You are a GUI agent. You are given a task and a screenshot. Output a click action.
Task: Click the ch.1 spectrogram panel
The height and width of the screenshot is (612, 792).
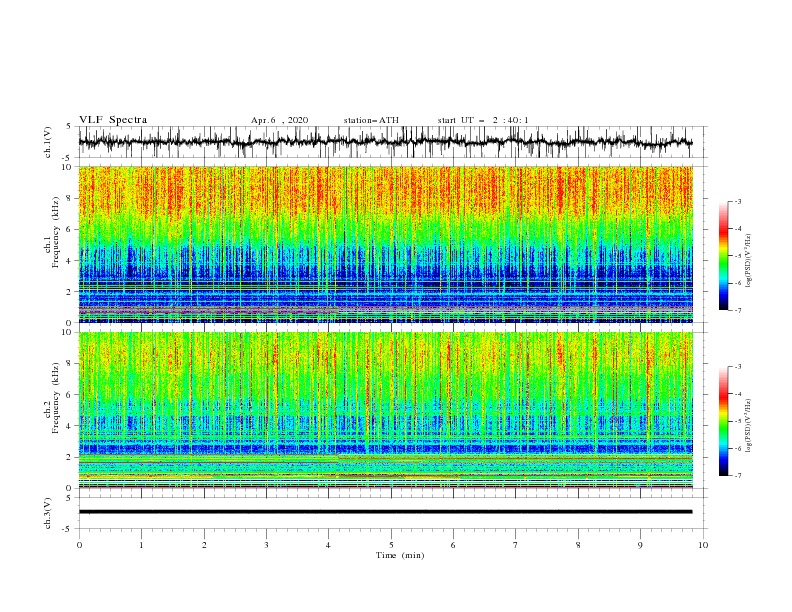coord(385,244)
